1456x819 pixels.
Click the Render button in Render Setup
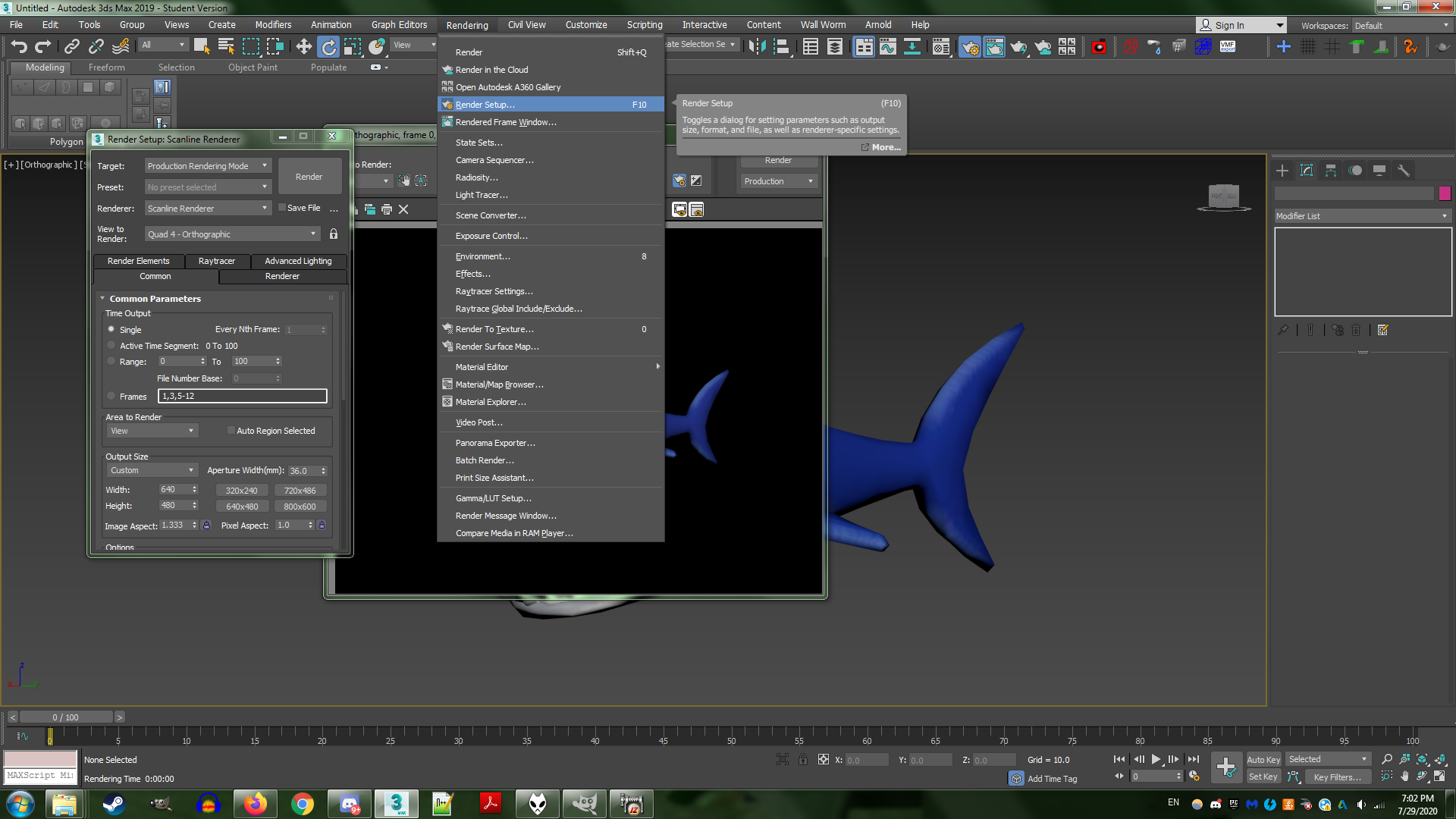click(x=309, y=177)
